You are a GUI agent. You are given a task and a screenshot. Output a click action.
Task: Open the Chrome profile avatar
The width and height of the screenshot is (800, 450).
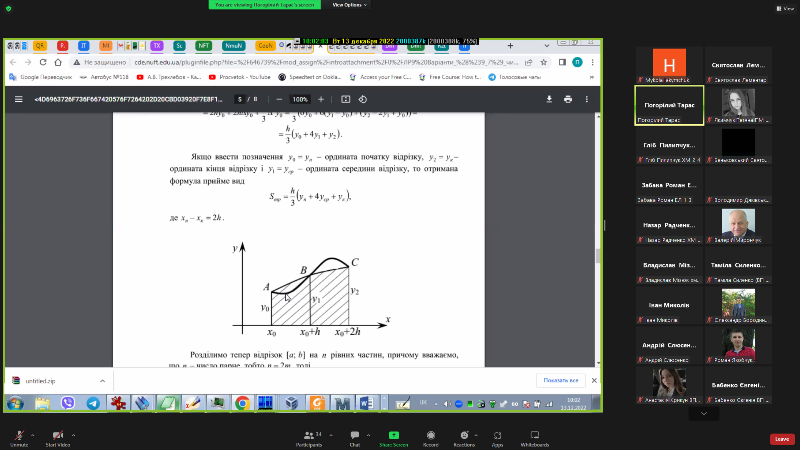[577, 62]
